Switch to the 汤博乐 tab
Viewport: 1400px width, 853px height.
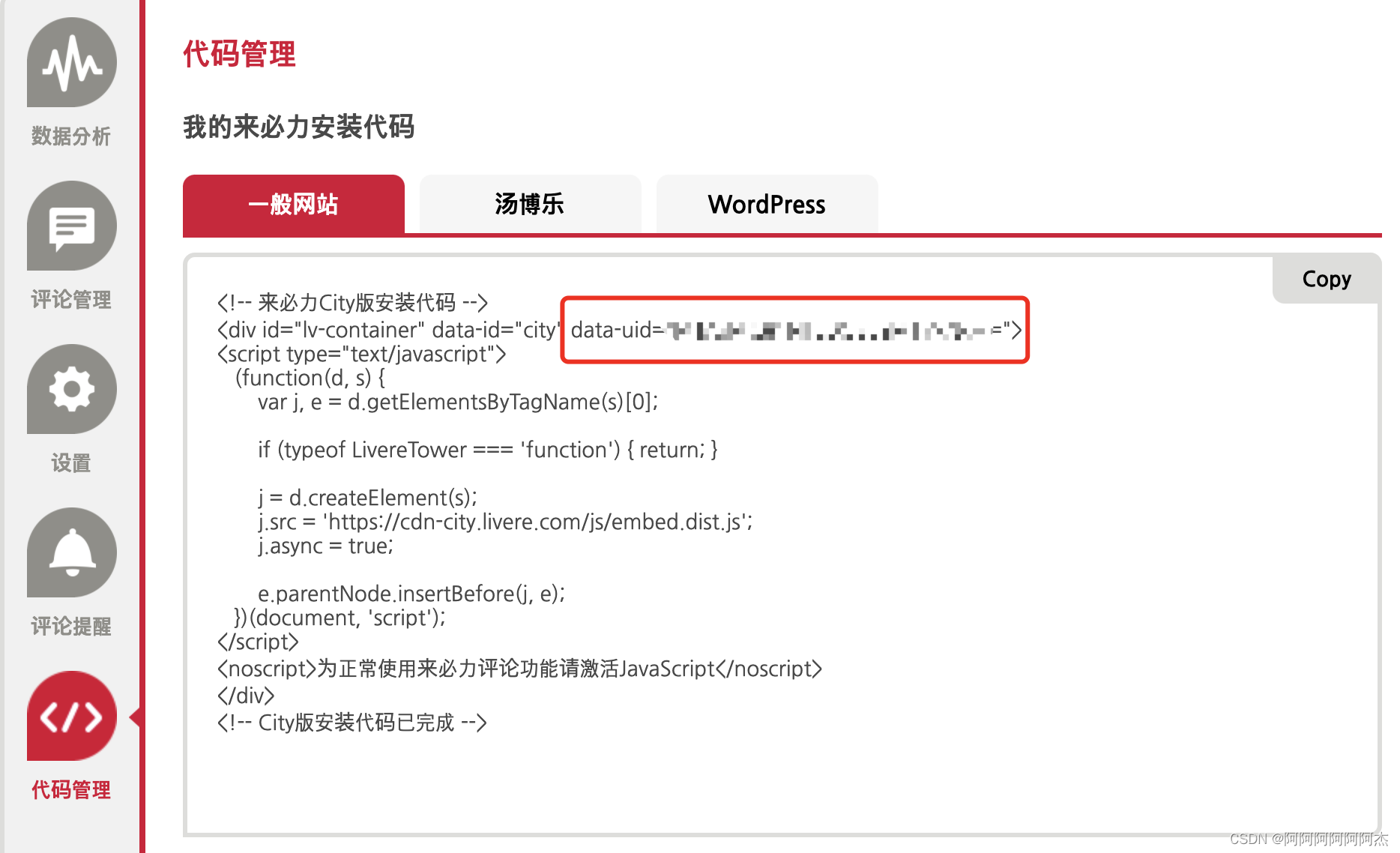(x=531, y=204)
